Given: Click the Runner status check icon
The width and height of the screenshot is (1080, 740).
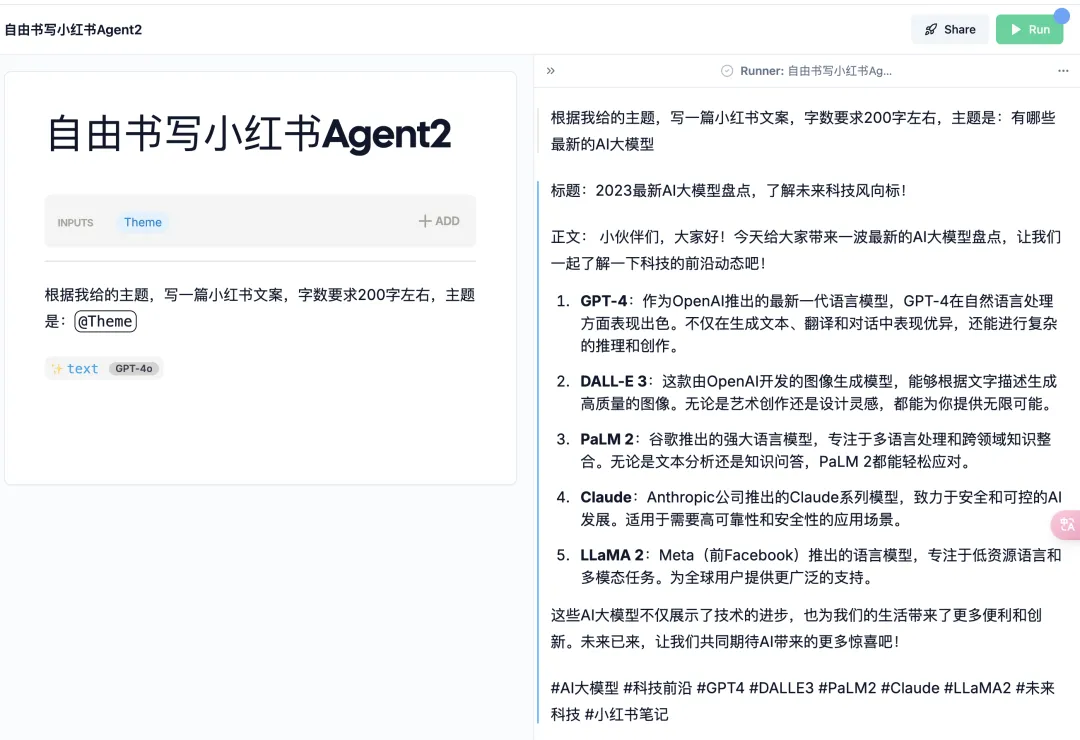Looking at the screenshot, I should coord(727,70).
